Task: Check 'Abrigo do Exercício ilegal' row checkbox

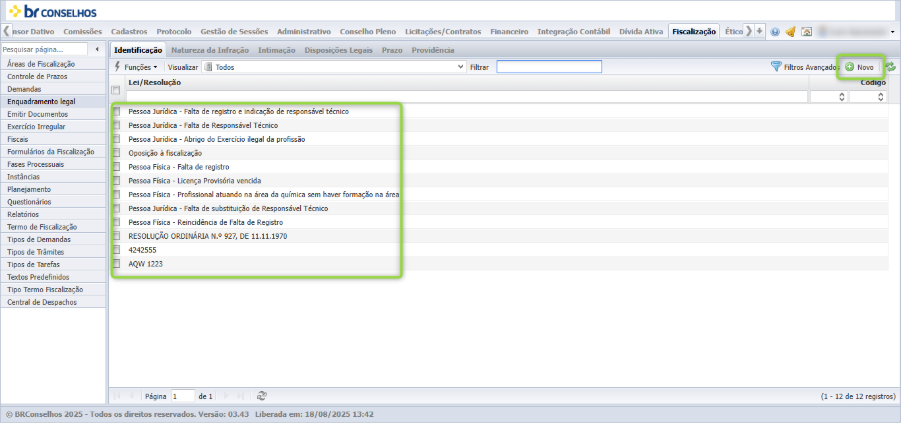Action: pos(117,139)
